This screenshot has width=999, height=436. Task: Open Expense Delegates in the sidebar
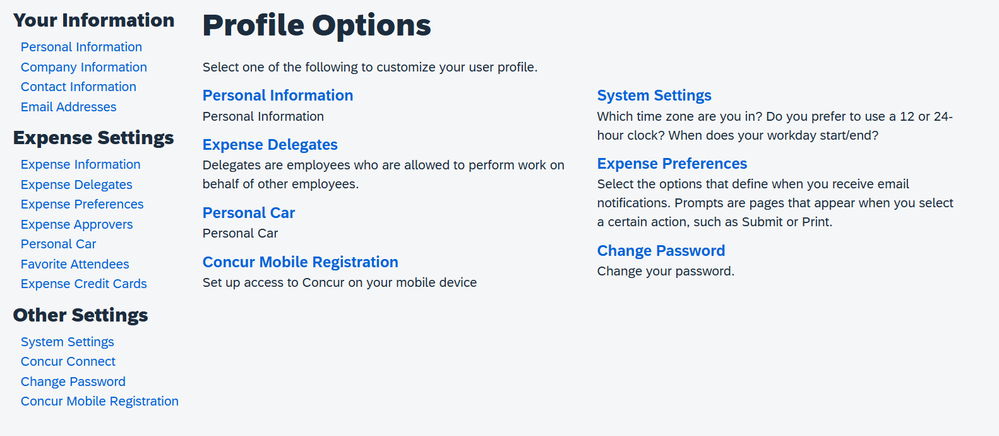(76, 184)
